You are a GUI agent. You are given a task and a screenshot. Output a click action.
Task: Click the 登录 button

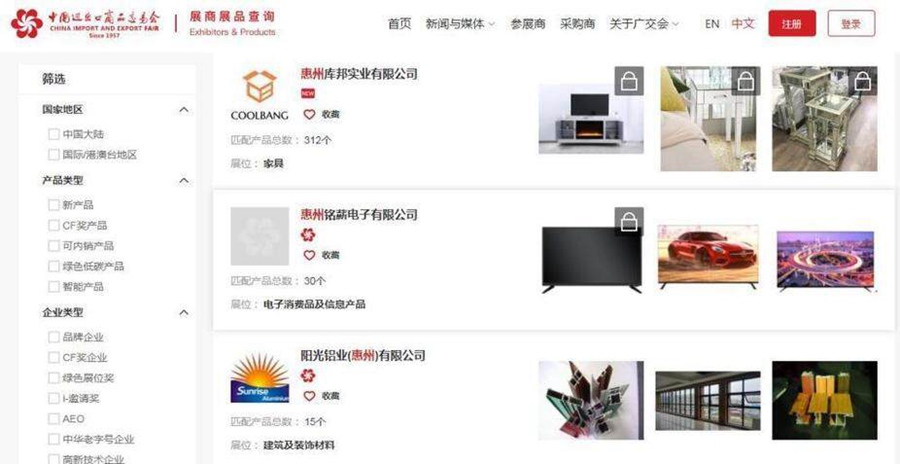[x=851, y=24]
